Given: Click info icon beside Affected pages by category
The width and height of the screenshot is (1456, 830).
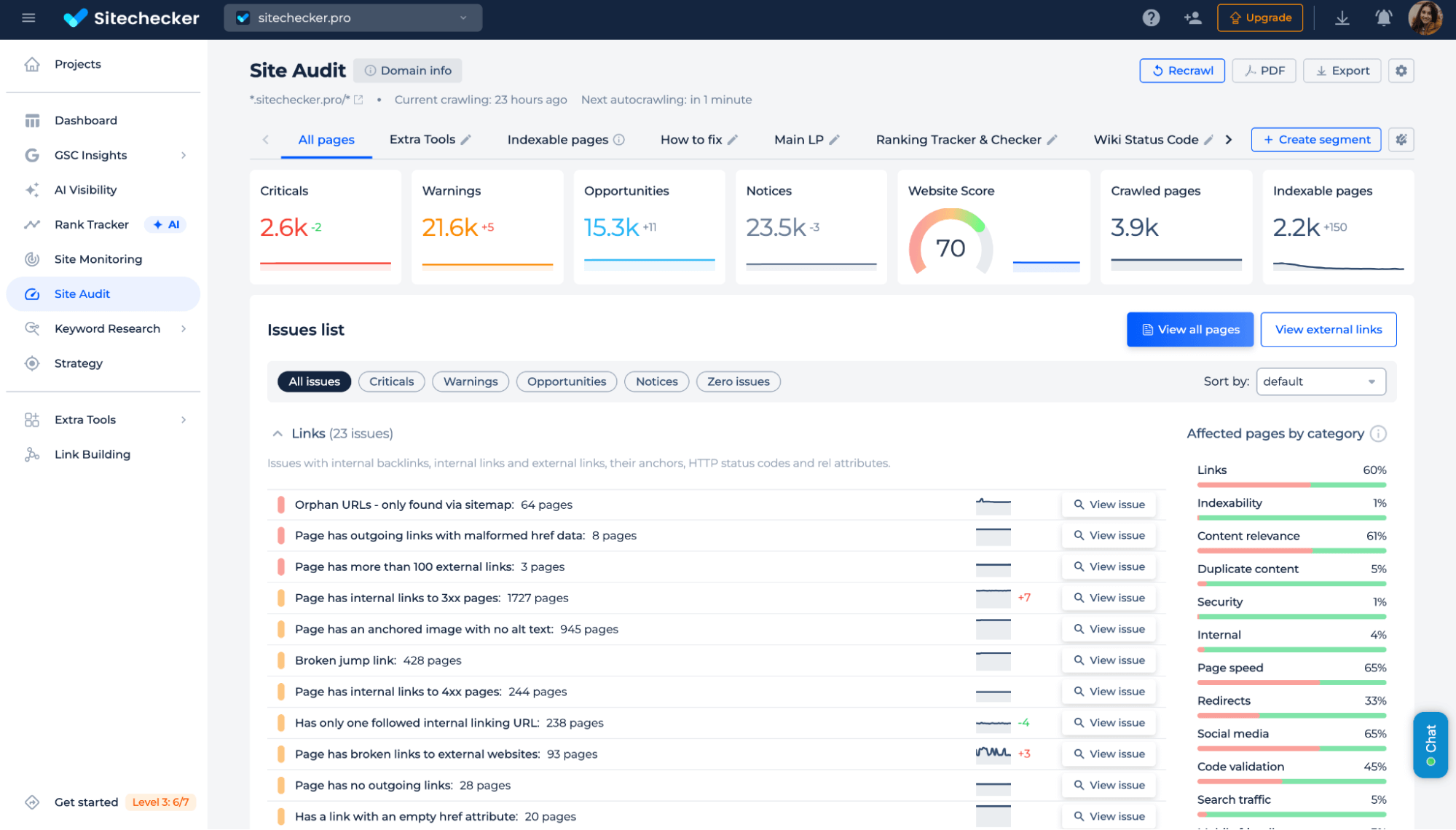Looking at the screenshot, I should pos(1378,434).
